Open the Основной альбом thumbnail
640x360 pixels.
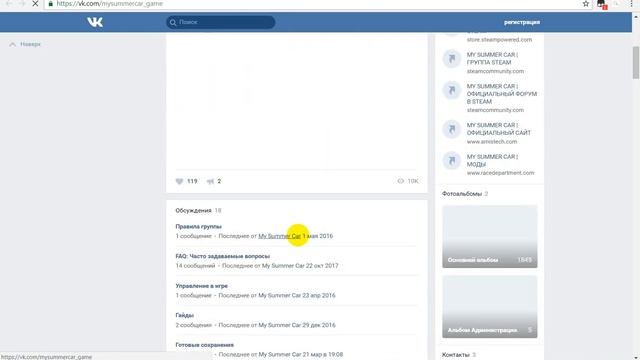click(x=490, y=237)
